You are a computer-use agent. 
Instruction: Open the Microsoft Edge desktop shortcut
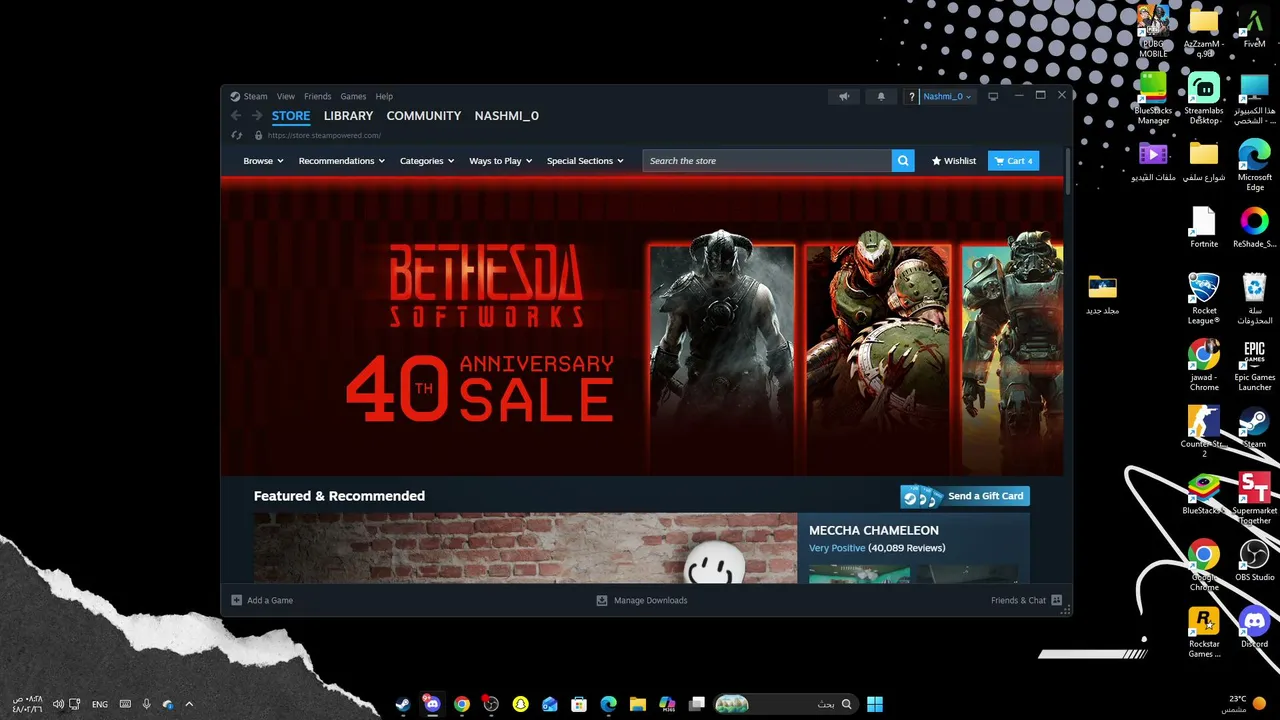1254,166
